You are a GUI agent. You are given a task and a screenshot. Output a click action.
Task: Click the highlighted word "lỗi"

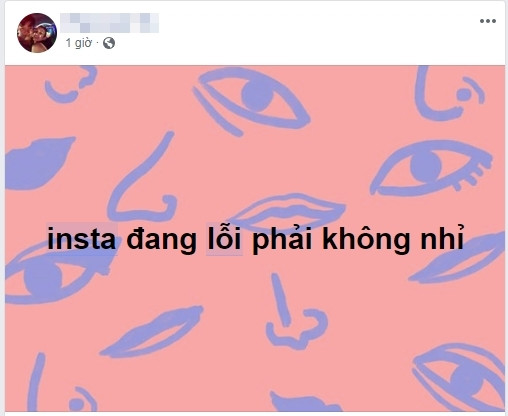(224, 238)
